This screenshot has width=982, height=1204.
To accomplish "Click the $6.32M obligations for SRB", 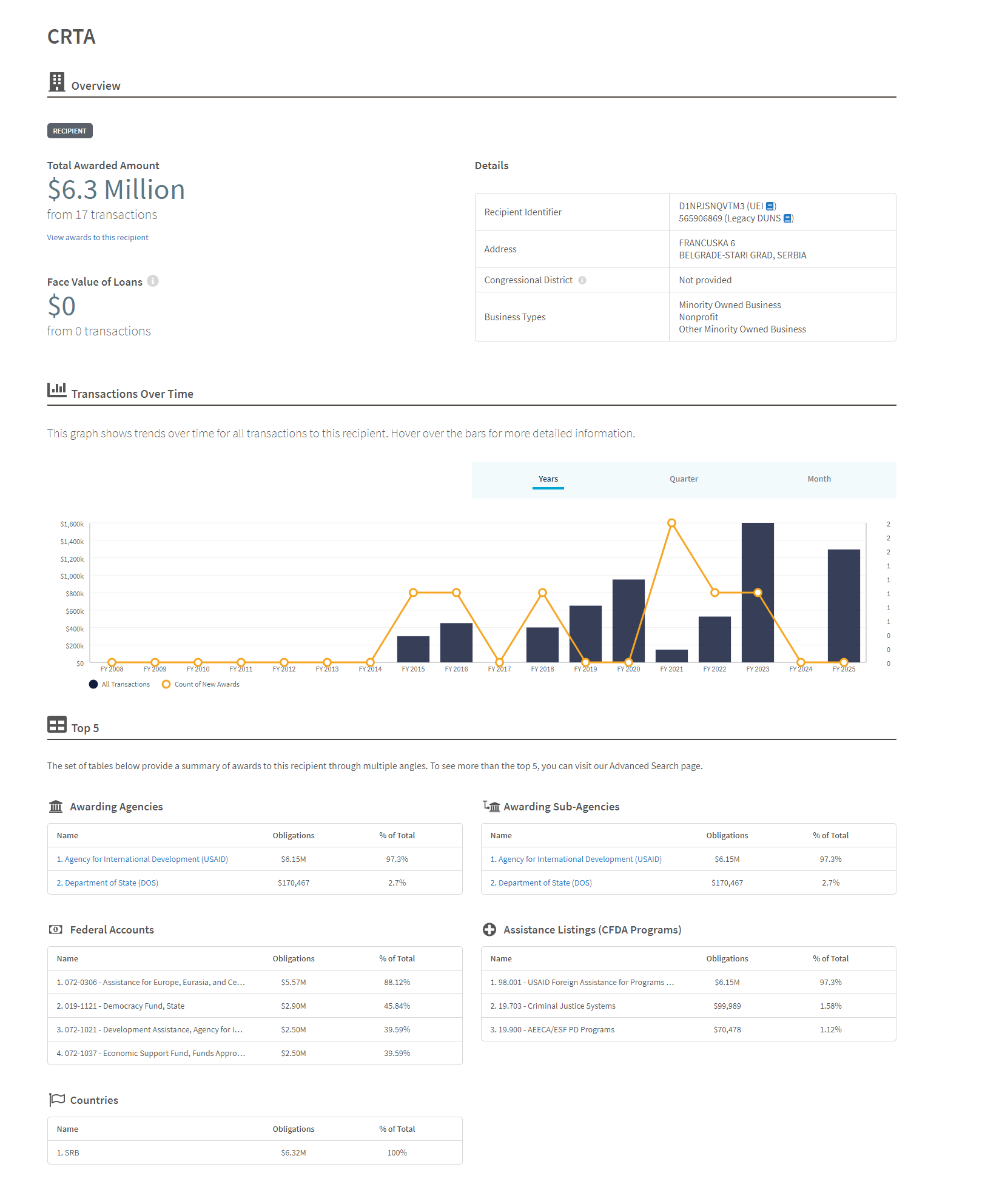I will pos(294,1153).
